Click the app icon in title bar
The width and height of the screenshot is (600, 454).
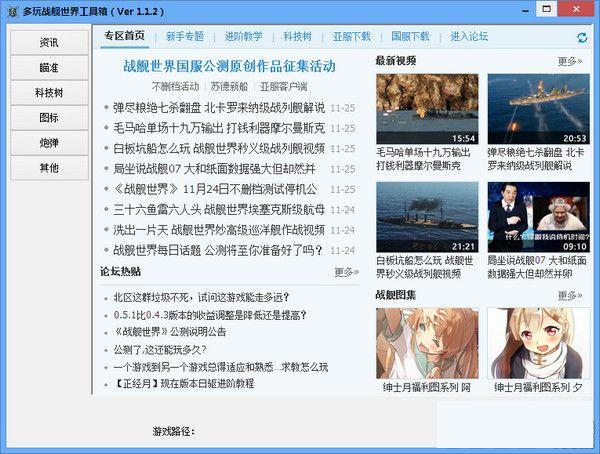pyautogui.click(x=11, y=9)
